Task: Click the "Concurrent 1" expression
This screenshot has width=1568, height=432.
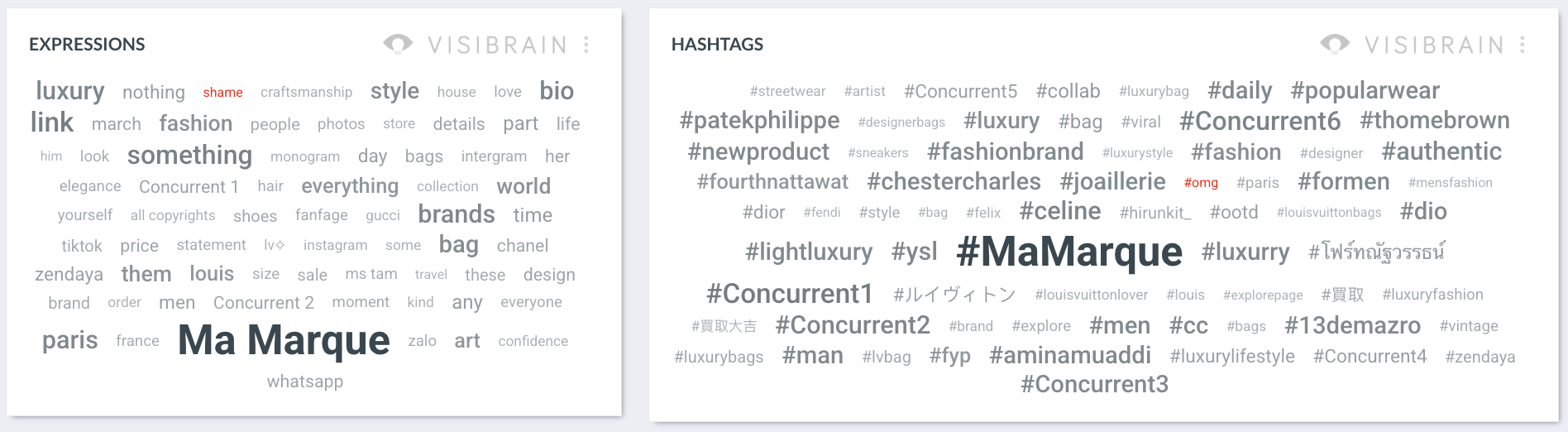Action: coord(189,187)
